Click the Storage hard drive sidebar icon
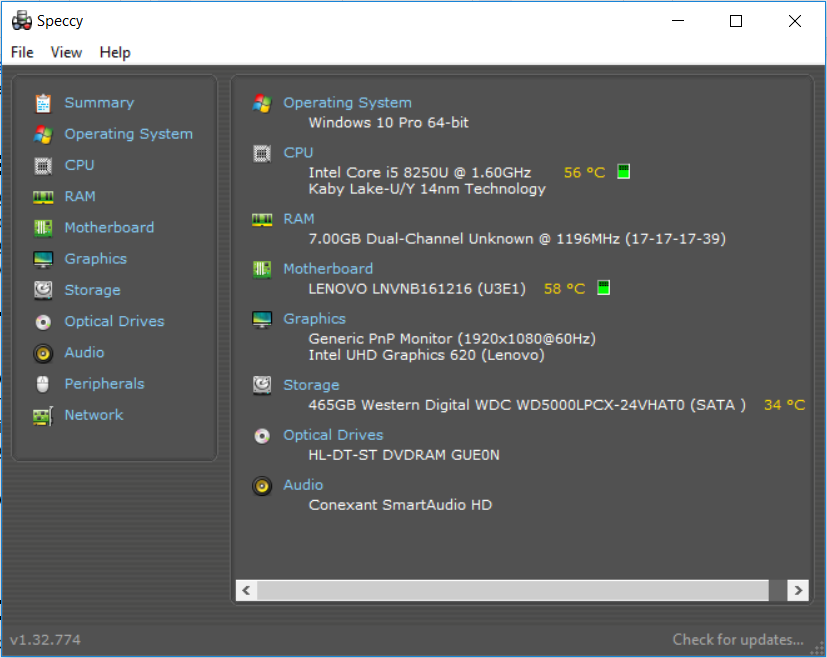Screen dimensions: 827x658 pos(43,290)
